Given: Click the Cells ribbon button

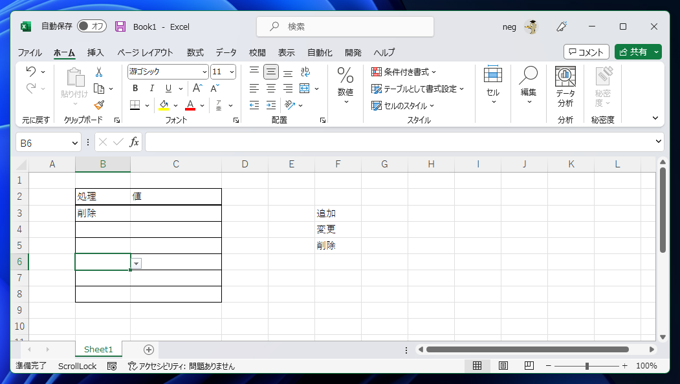Looking at the screenshot, I should tap(493, 85).
